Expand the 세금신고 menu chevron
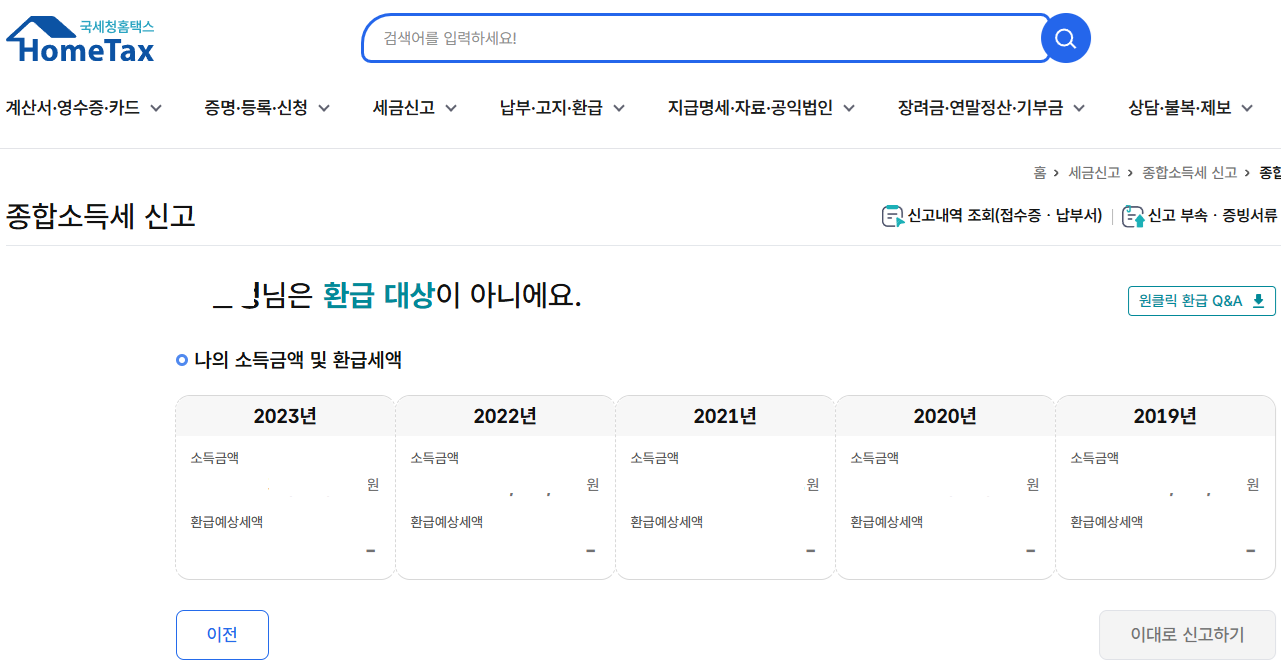1281x671 pixels. coord(451,107)
